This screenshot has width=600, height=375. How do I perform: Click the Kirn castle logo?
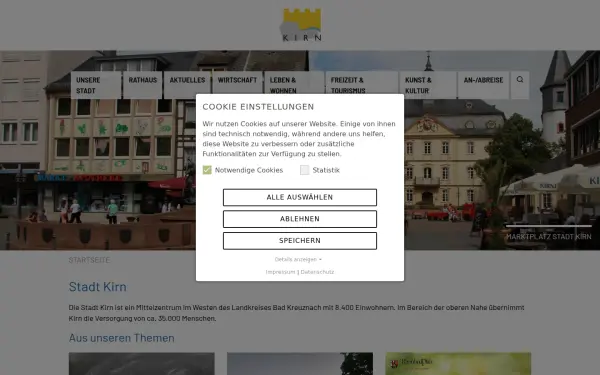[302, 25]
